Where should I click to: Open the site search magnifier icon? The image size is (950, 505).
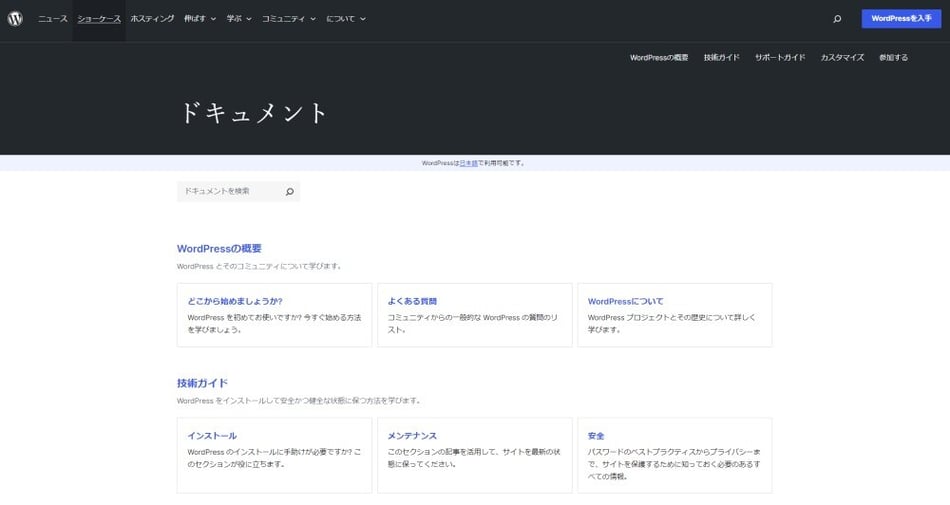pos(837,19)
